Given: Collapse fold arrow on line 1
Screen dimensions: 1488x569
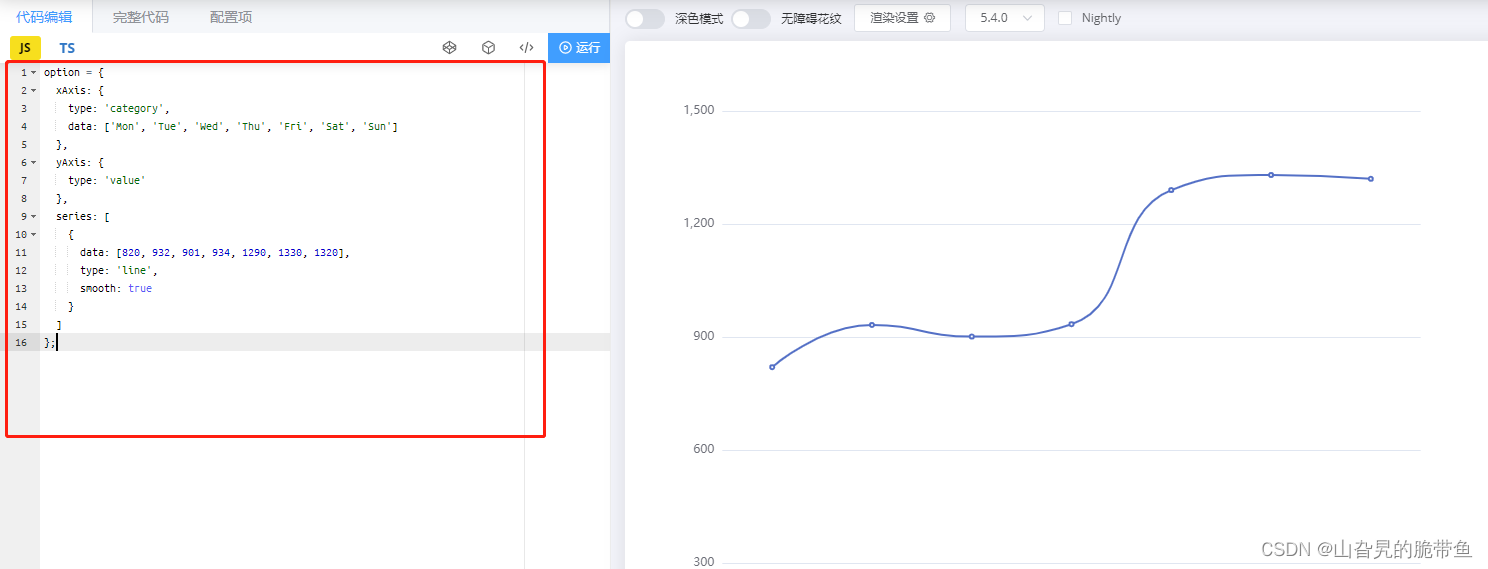Looking at the screenshot, I should 33,72.
